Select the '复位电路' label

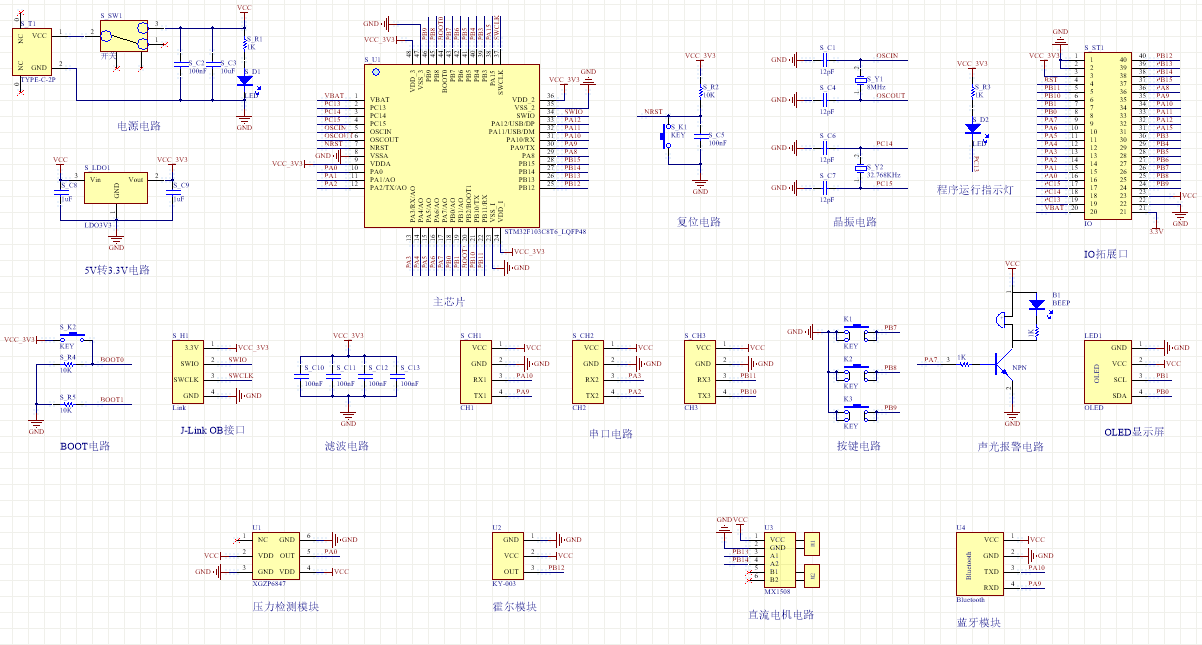pos(699,221)
